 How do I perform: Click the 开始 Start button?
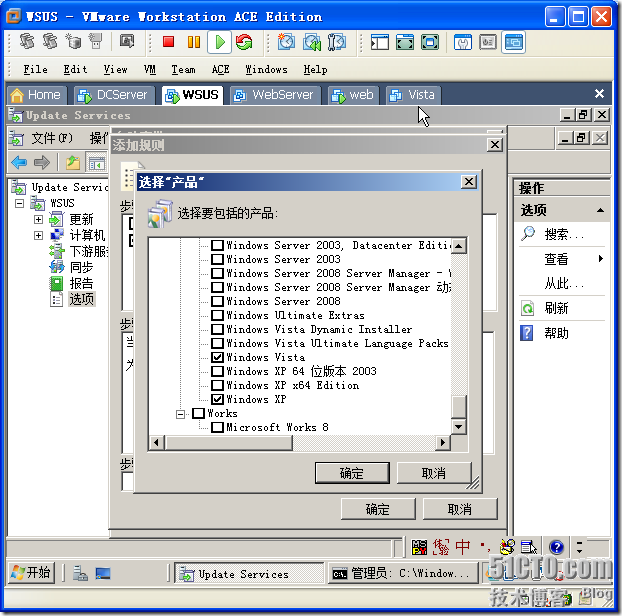[31, 573]
